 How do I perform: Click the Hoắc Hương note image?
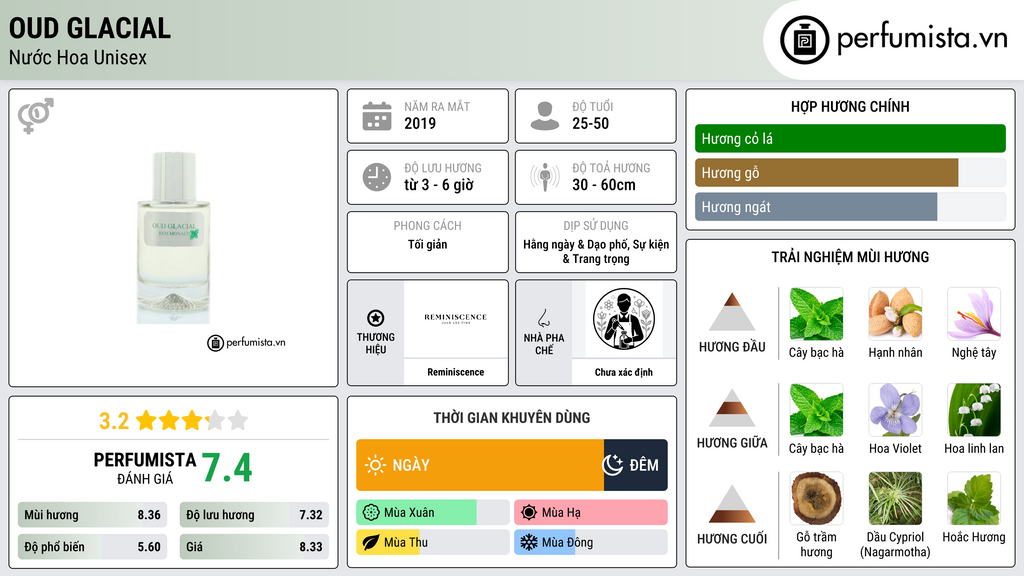point(974,499)
